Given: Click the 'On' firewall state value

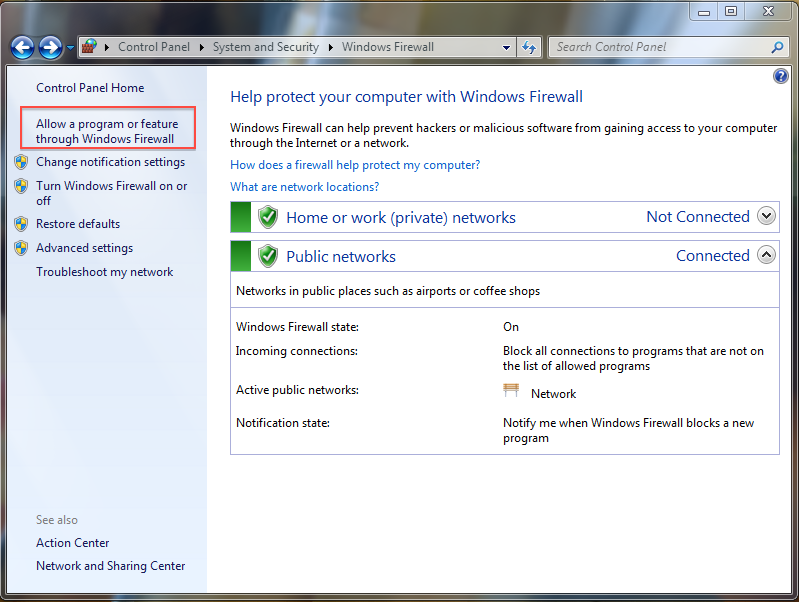Looking at the screenshot, I should pos(511,327).
